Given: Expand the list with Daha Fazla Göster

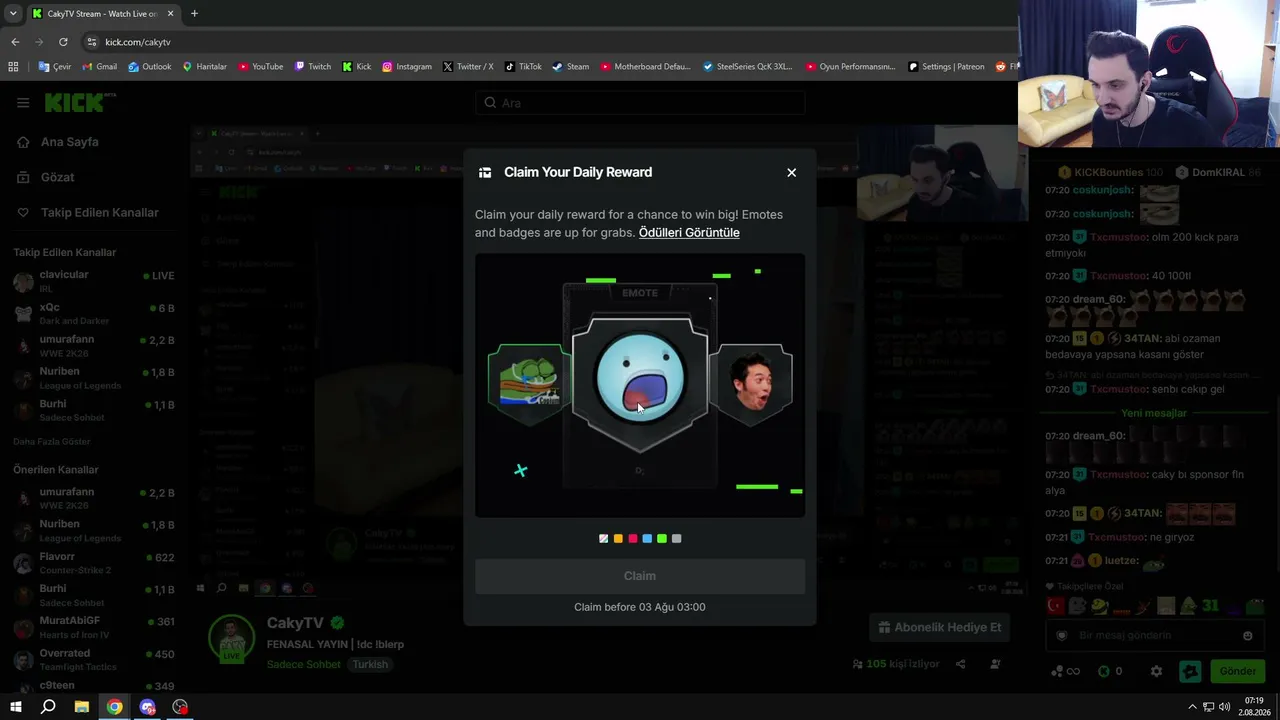Looking at the screenshot, I should click(x=52, y=441).
